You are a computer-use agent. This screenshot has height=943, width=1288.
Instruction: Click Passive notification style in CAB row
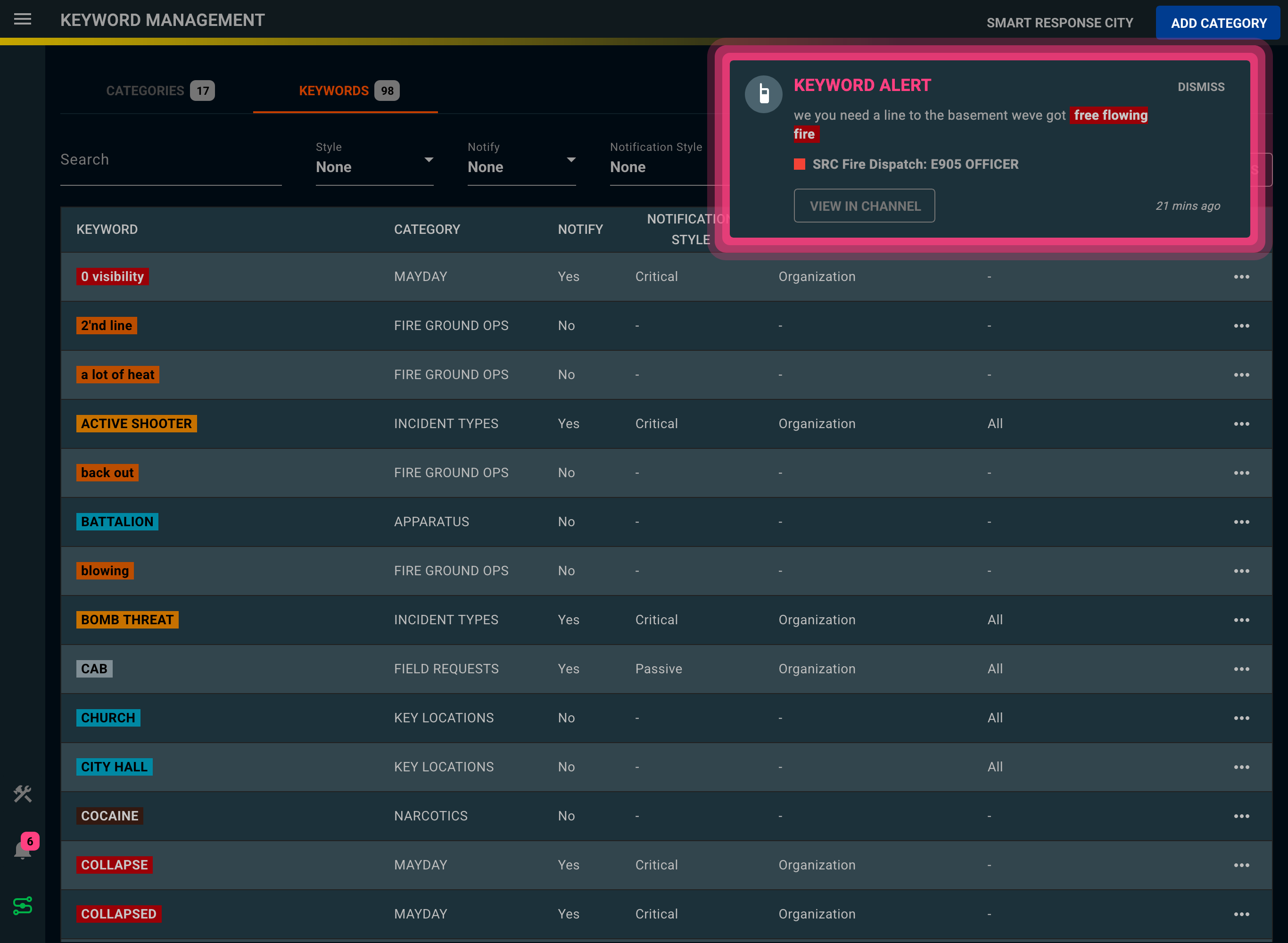pyautogui.click(x=659, y=670)
